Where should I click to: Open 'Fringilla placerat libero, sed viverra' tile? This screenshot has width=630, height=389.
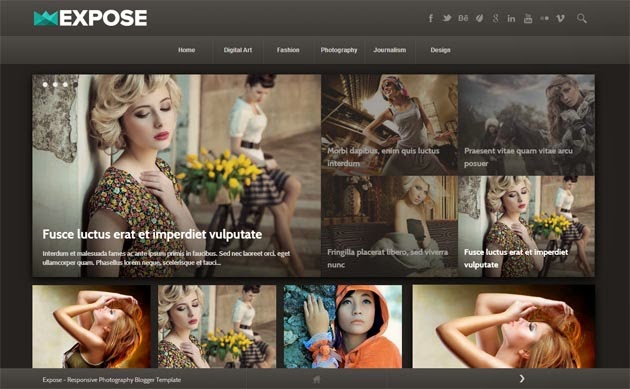tap(389, 227)
